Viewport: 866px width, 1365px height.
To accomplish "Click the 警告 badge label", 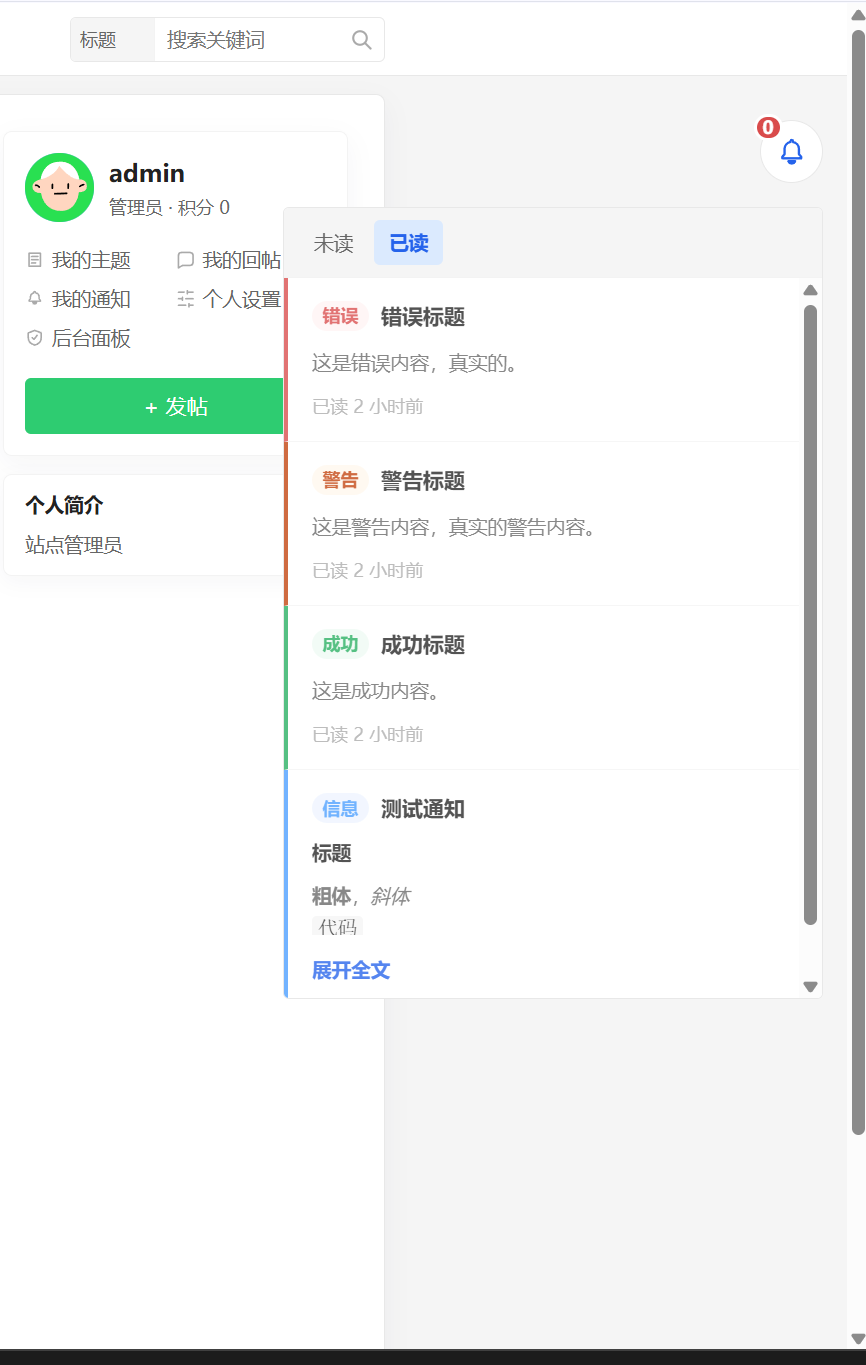I will (340, 480).
